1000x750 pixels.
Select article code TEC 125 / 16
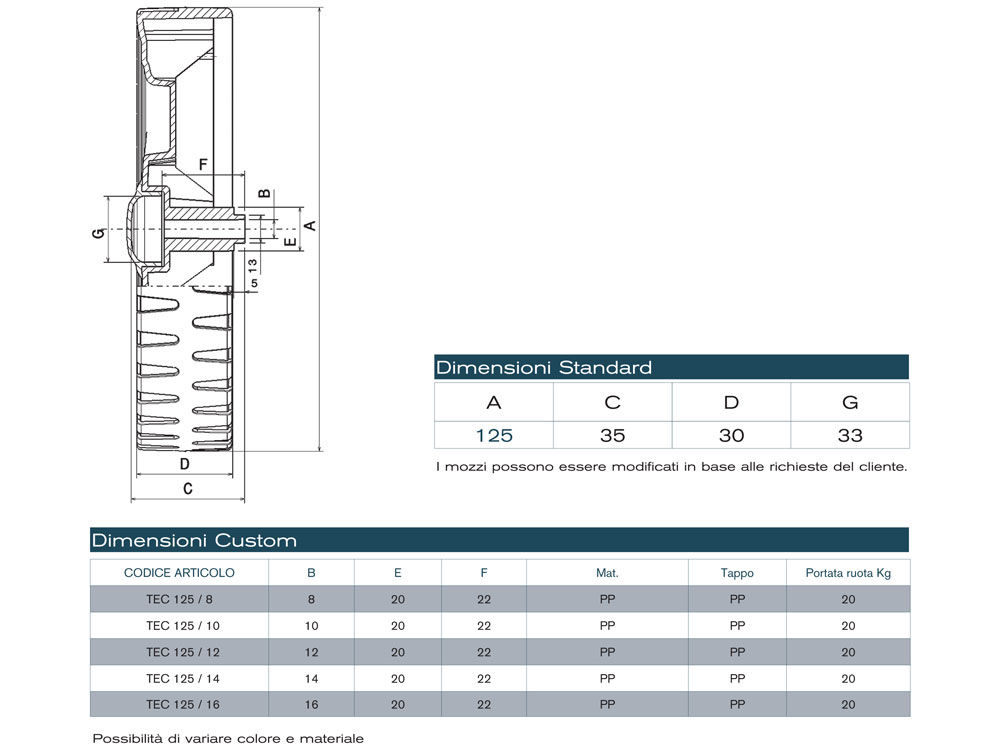pyautogui.click(x=179, y=704)
